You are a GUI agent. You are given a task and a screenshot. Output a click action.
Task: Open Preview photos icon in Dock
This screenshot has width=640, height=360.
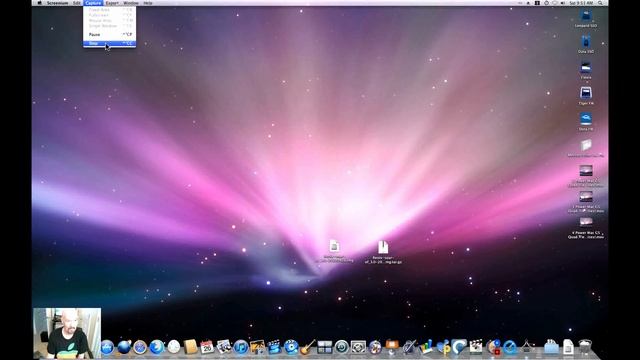click(224, 347)
